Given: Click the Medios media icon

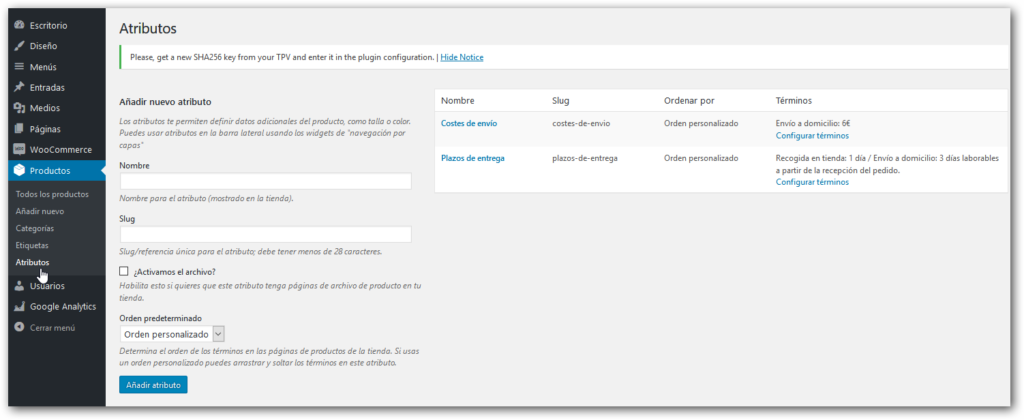Looking at the screenshot, I should click(19, 108).
